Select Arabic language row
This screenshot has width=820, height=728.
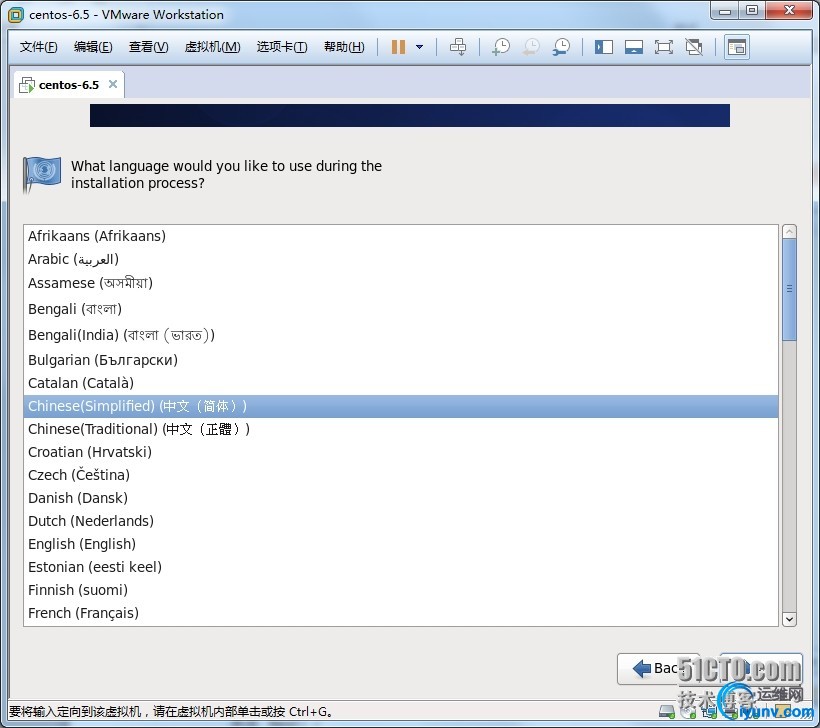pos(401,259)
